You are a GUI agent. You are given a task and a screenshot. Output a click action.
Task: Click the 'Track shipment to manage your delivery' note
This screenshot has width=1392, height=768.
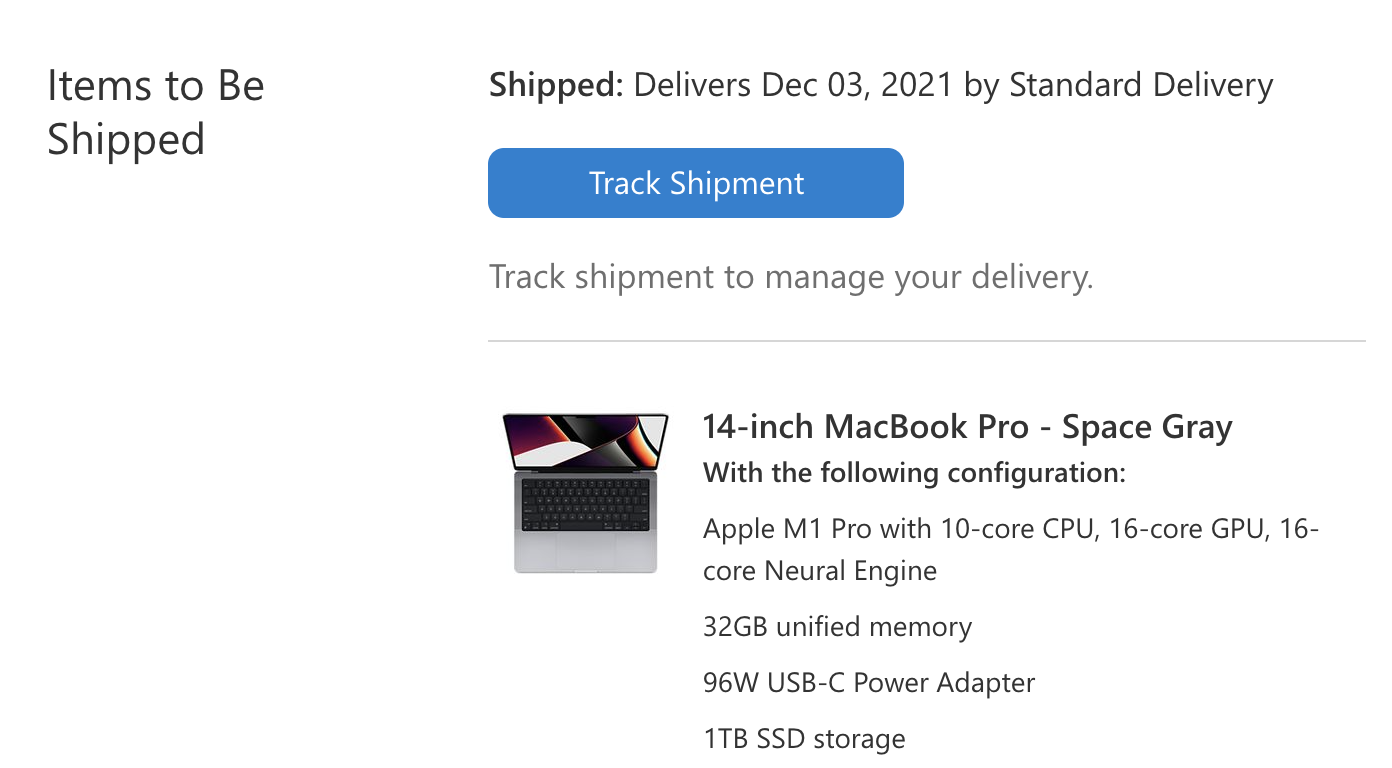[x=791, y=277]
